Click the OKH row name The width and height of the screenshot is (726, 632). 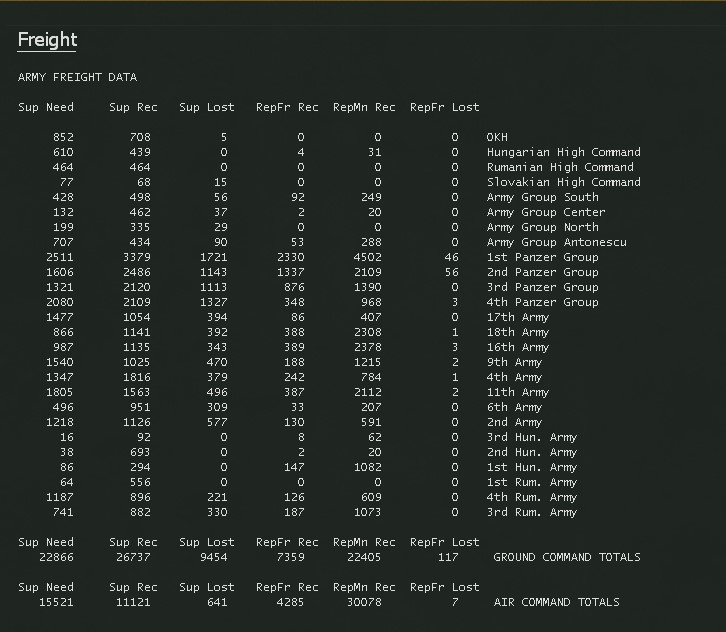497,137
